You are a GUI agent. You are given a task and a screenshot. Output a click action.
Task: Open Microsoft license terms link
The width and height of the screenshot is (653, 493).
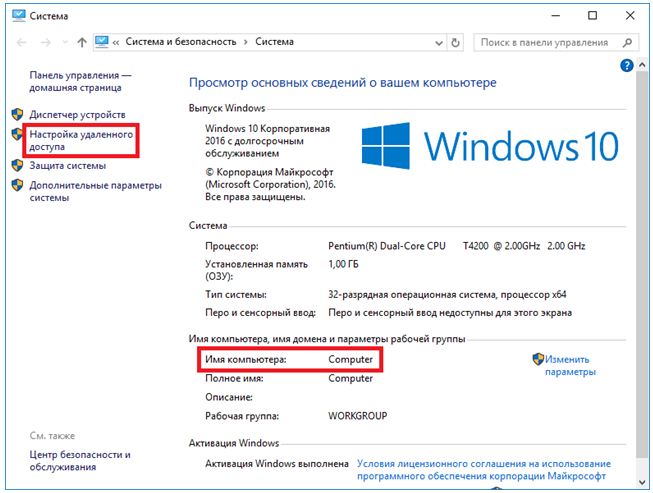484,470
